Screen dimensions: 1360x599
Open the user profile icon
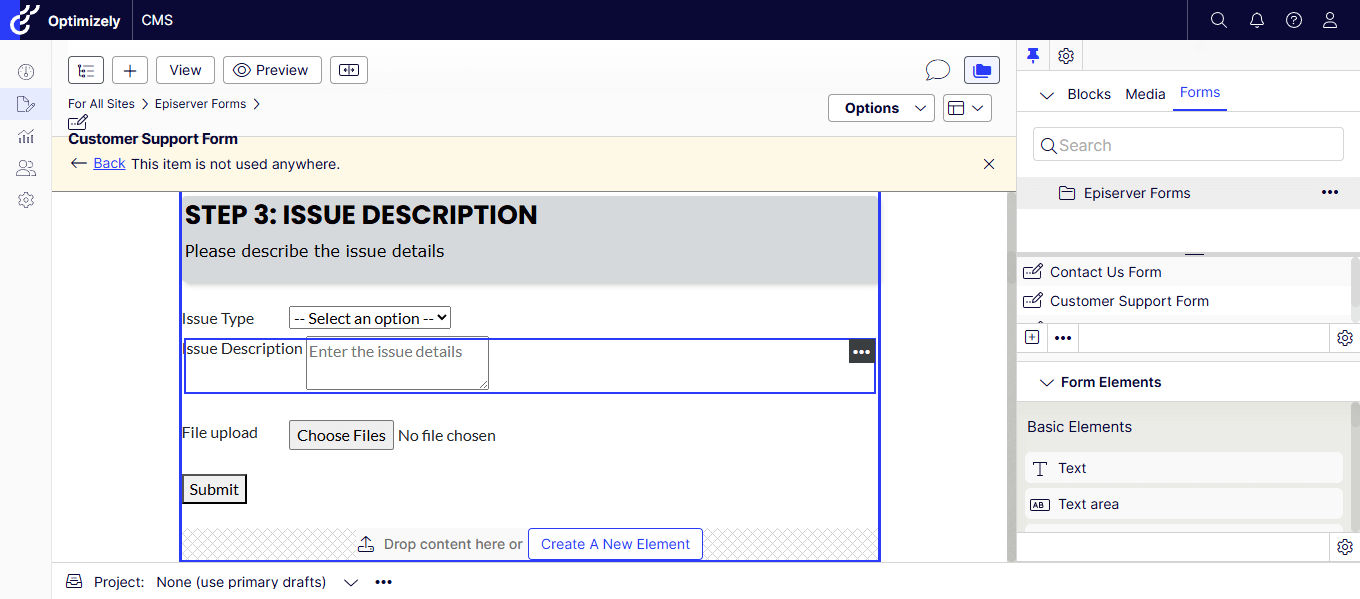1330,20
